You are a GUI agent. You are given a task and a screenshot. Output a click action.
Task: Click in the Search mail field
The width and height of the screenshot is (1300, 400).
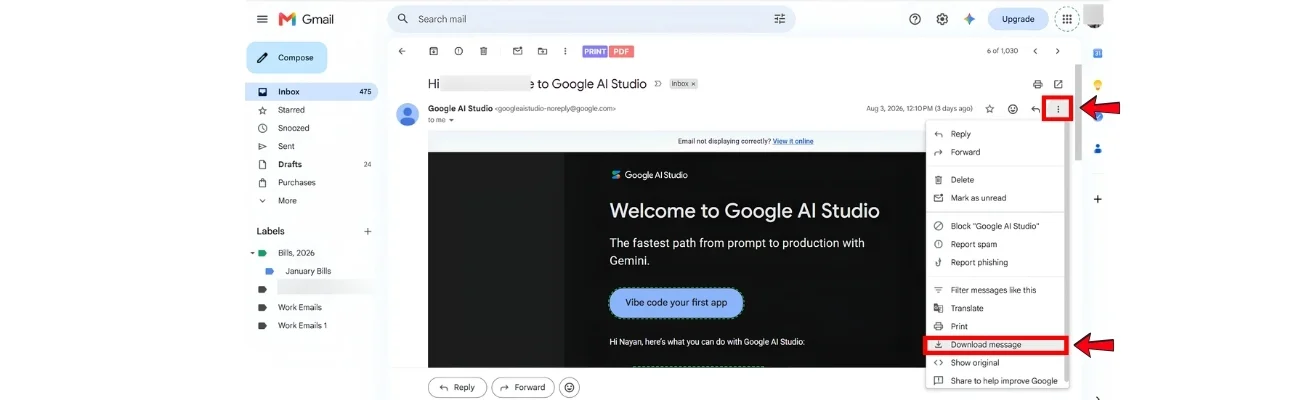click(x=590, y=19)
